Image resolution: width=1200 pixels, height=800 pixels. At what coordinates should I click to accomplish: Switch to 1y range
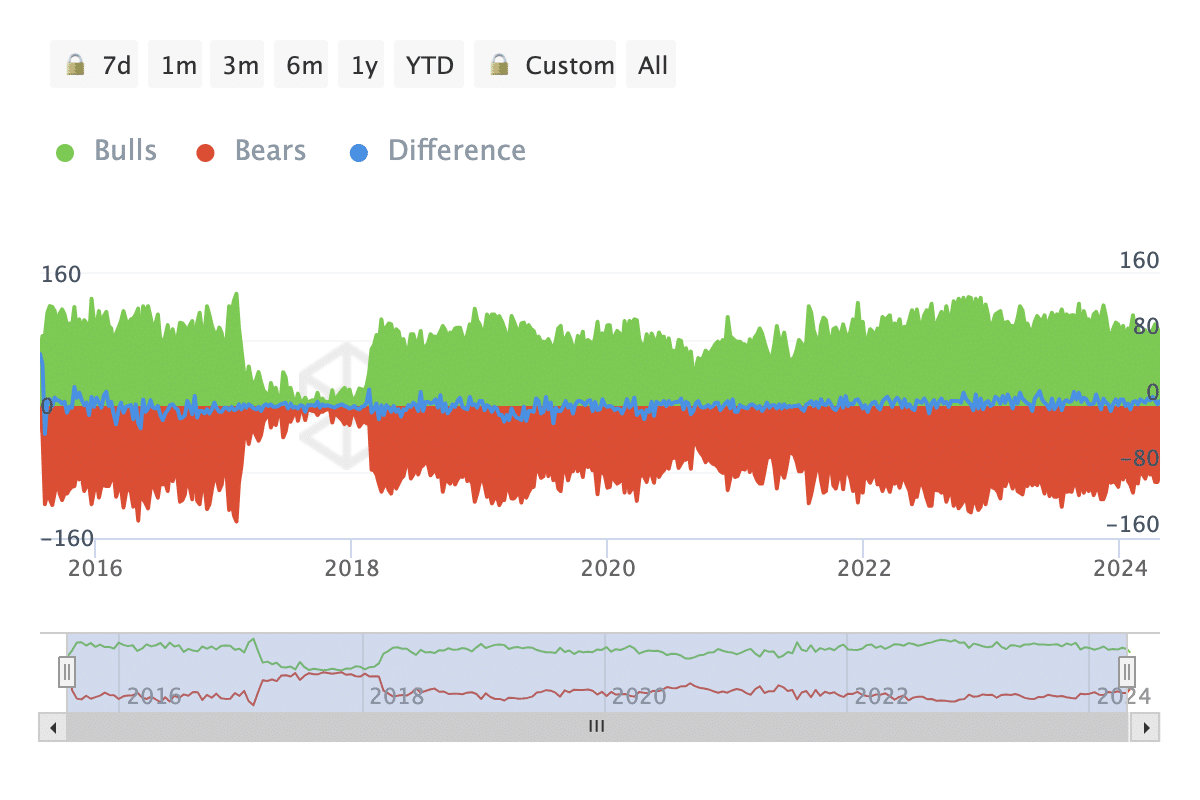pos(364,65)
